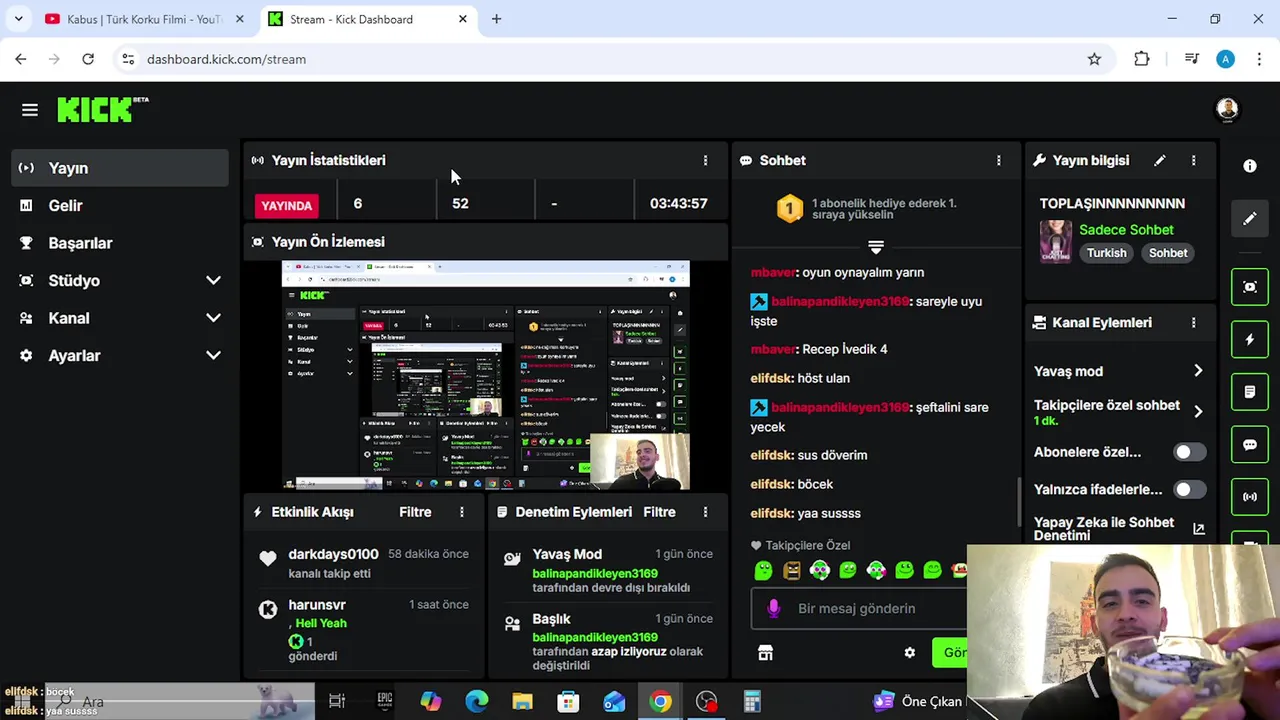
Task: Select the brown angry face emote
Action: 792,570
